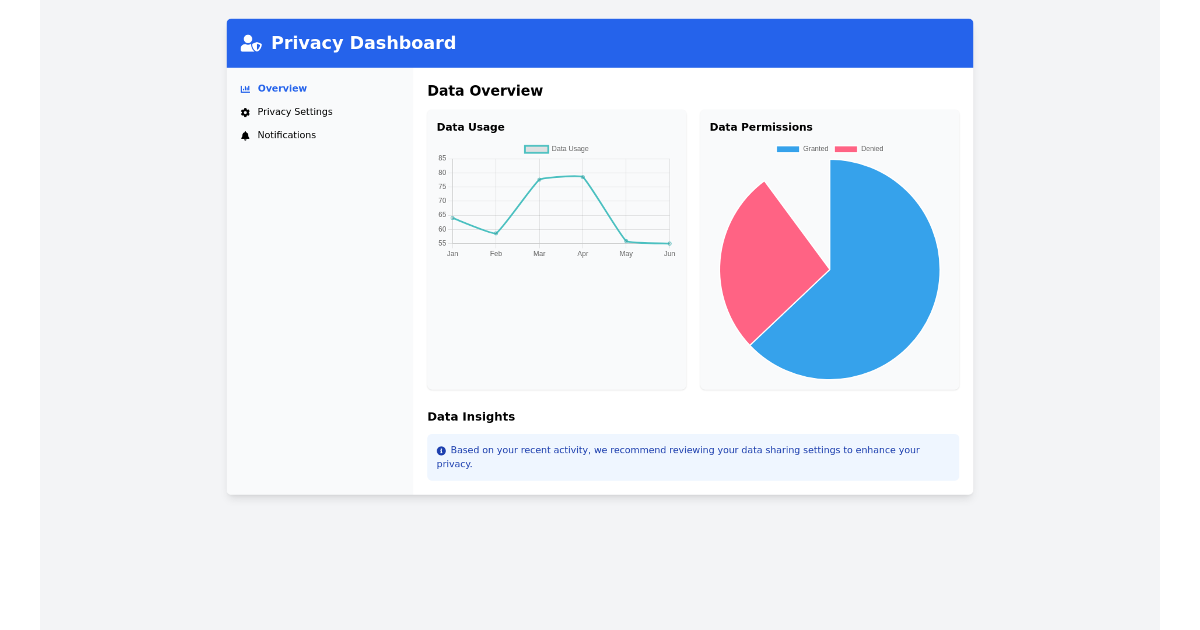Expand the Data Usage chart panel
The image size is (1200, 630).
[470, 127]
